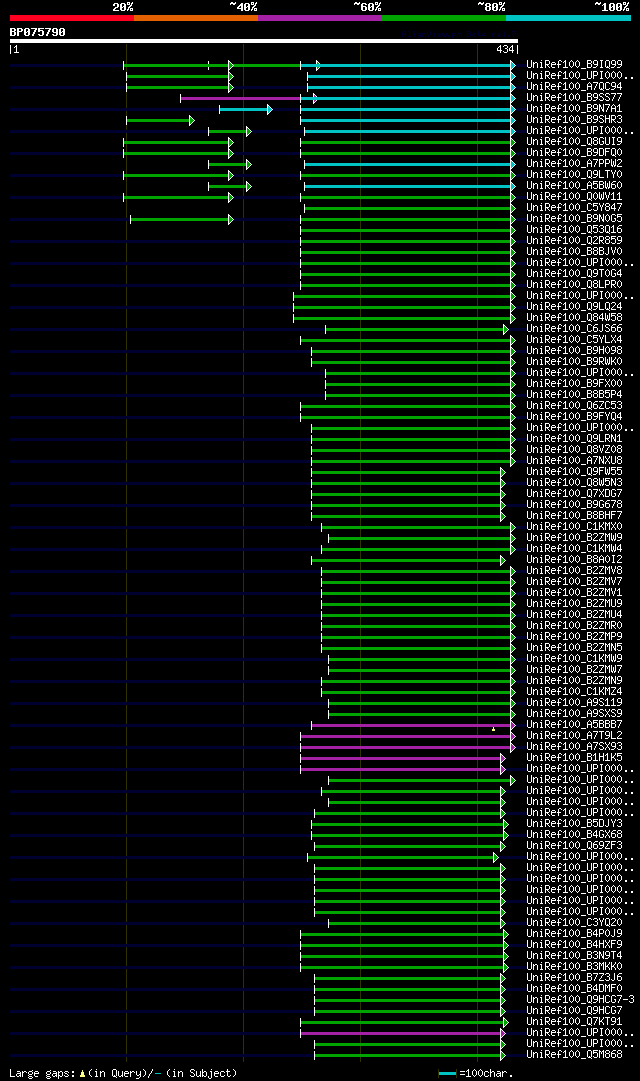The image size is (640, 1081).
Task: Click hit name UniRef100_C1KMX0
Action: point(574,527)
